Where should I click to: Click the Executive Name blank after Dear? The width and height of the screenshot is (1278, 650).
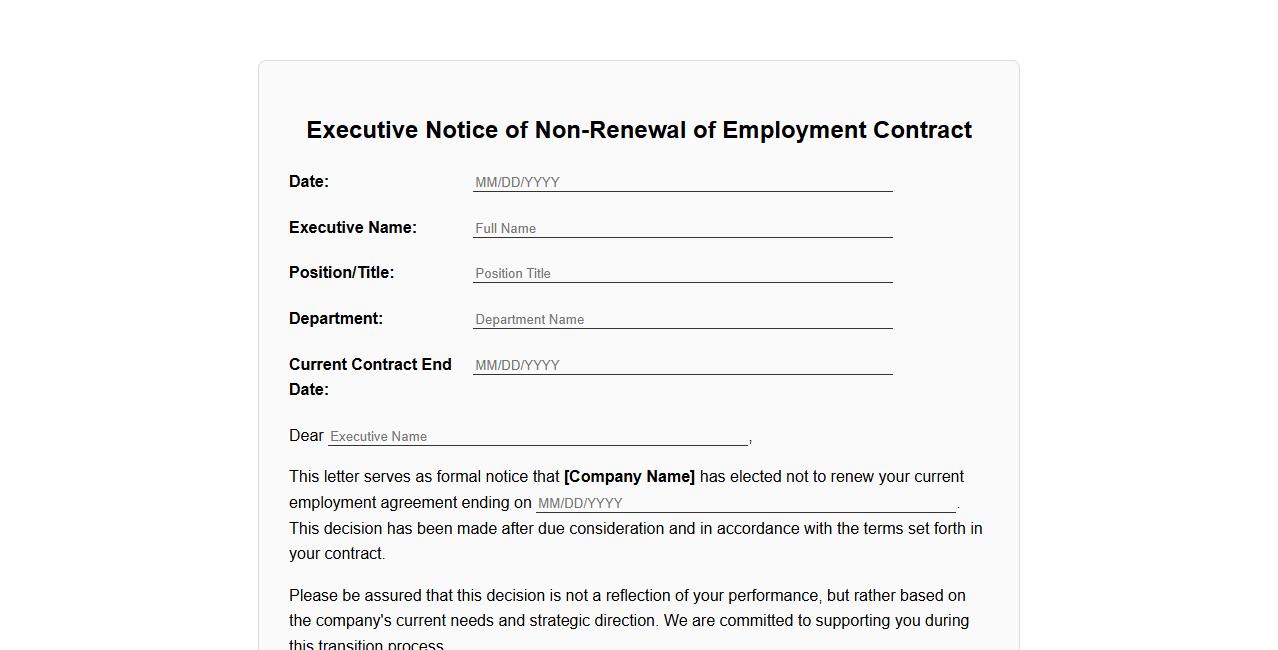pos(537,436)
